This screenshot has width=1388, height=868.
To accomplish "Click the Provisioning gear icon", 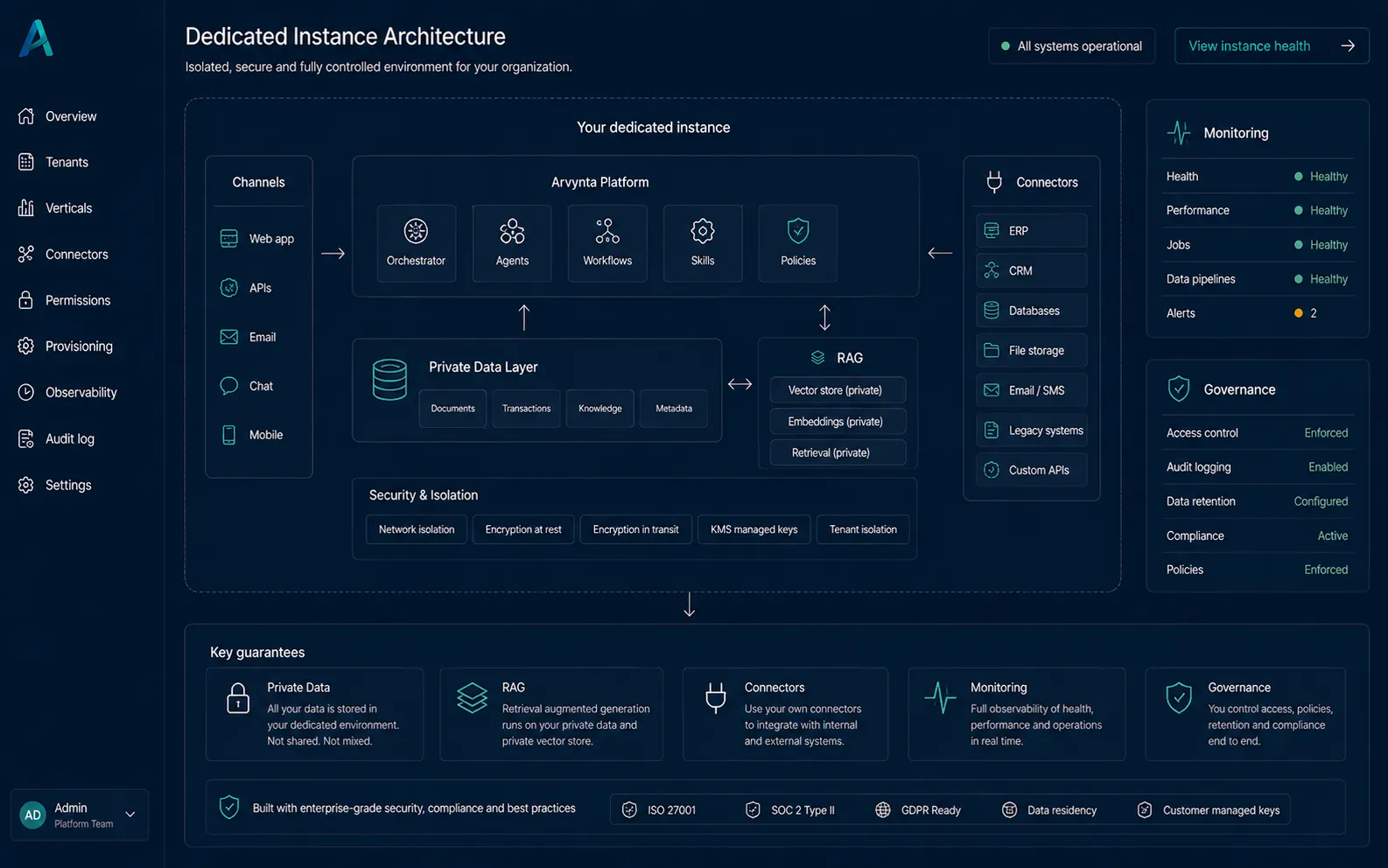I will coord(26,346).
